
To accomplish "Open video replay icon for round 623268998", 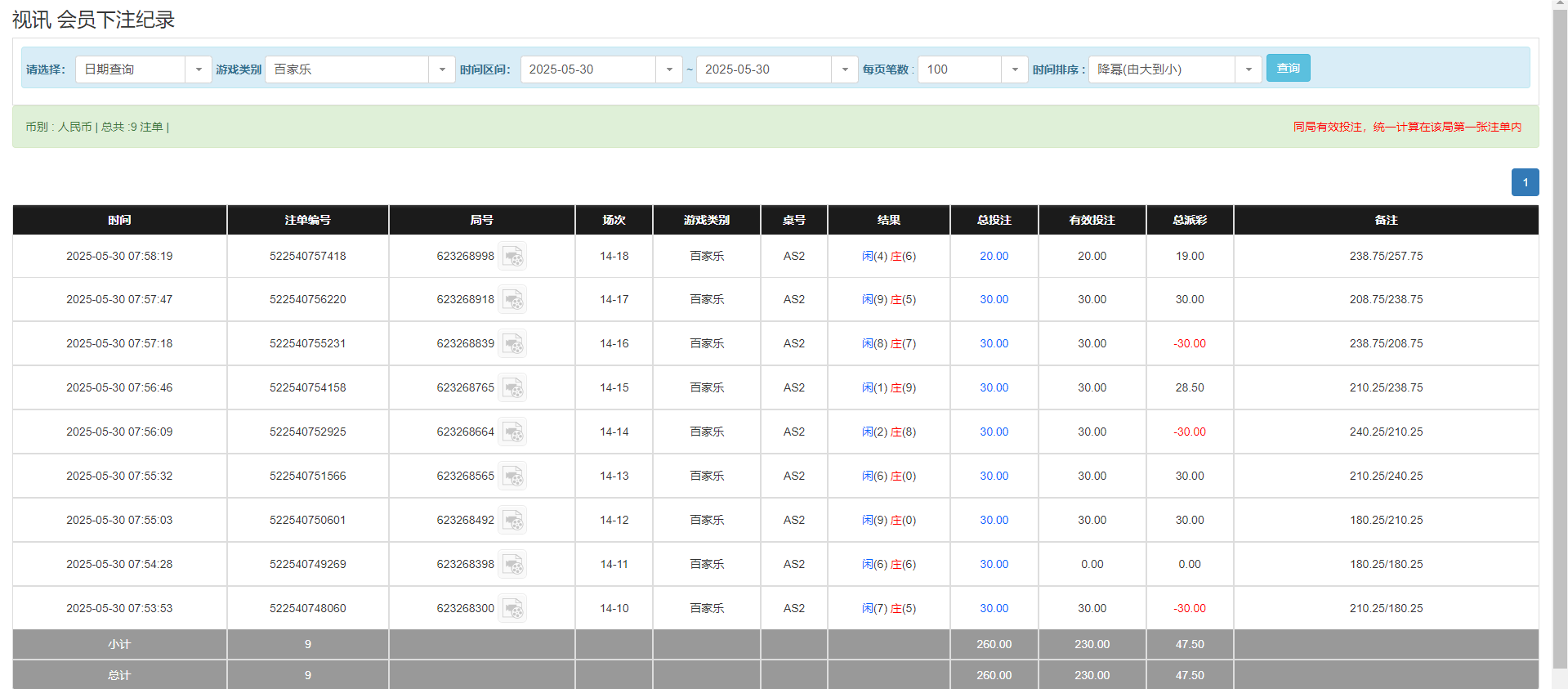I will click(x=512, y=257).
